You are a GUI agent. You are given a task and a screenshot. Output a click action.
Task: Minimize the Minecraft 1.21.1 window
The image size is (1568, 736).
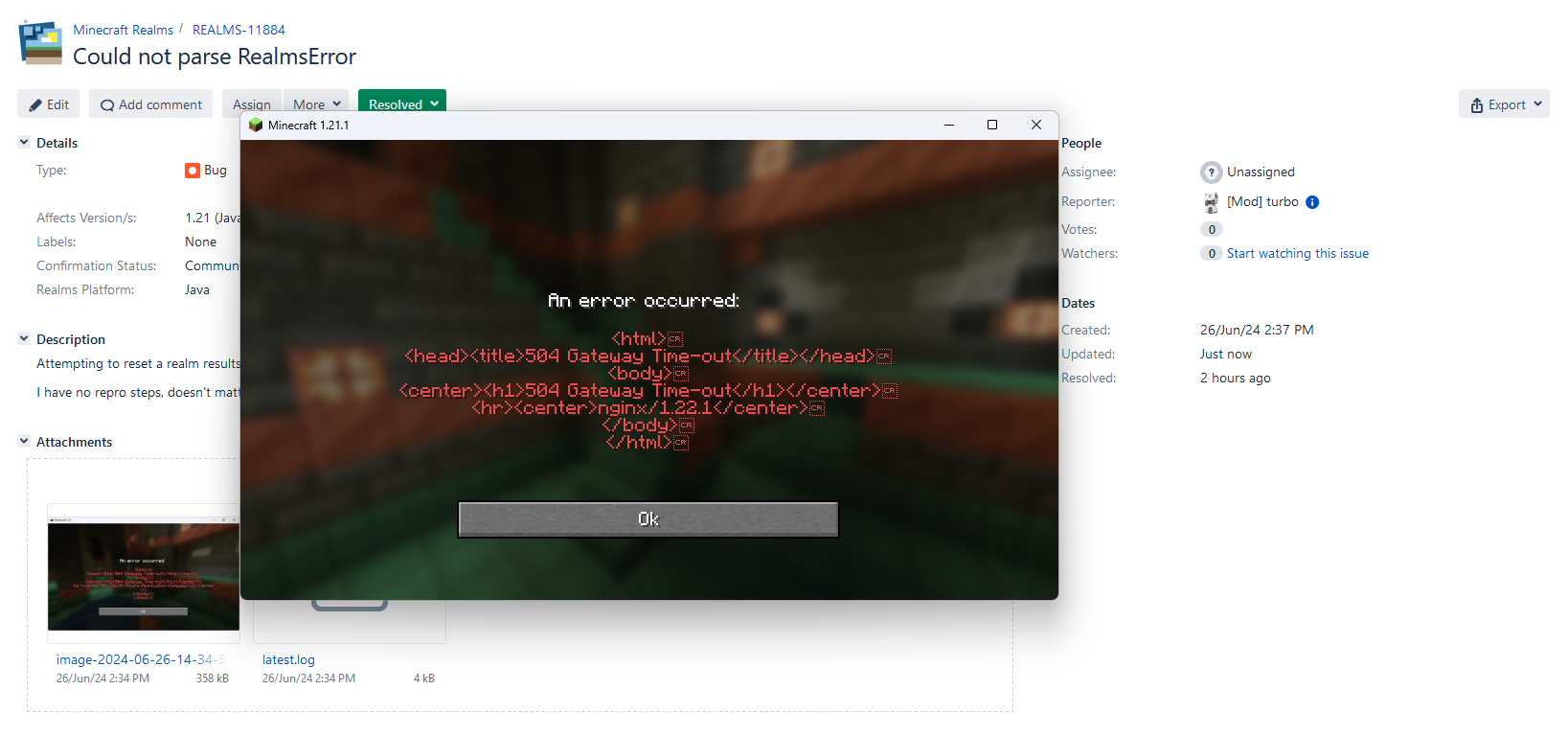click(949, 126)
